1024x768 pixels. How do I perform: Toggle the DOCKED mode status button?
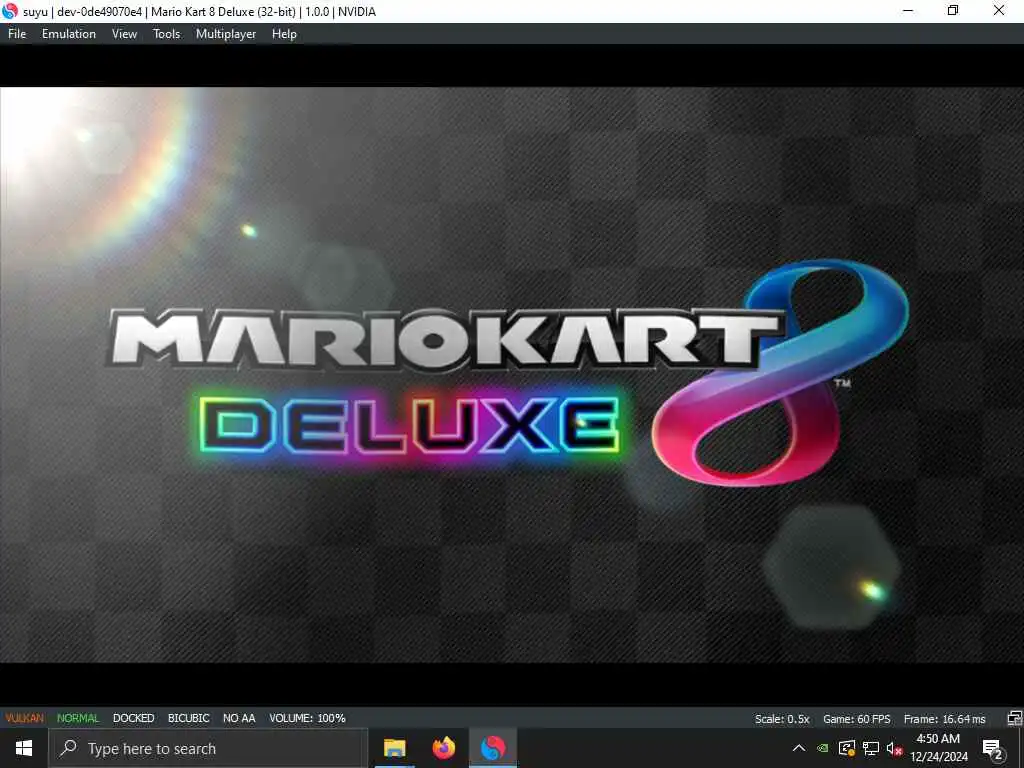click(x=133, y=718)
